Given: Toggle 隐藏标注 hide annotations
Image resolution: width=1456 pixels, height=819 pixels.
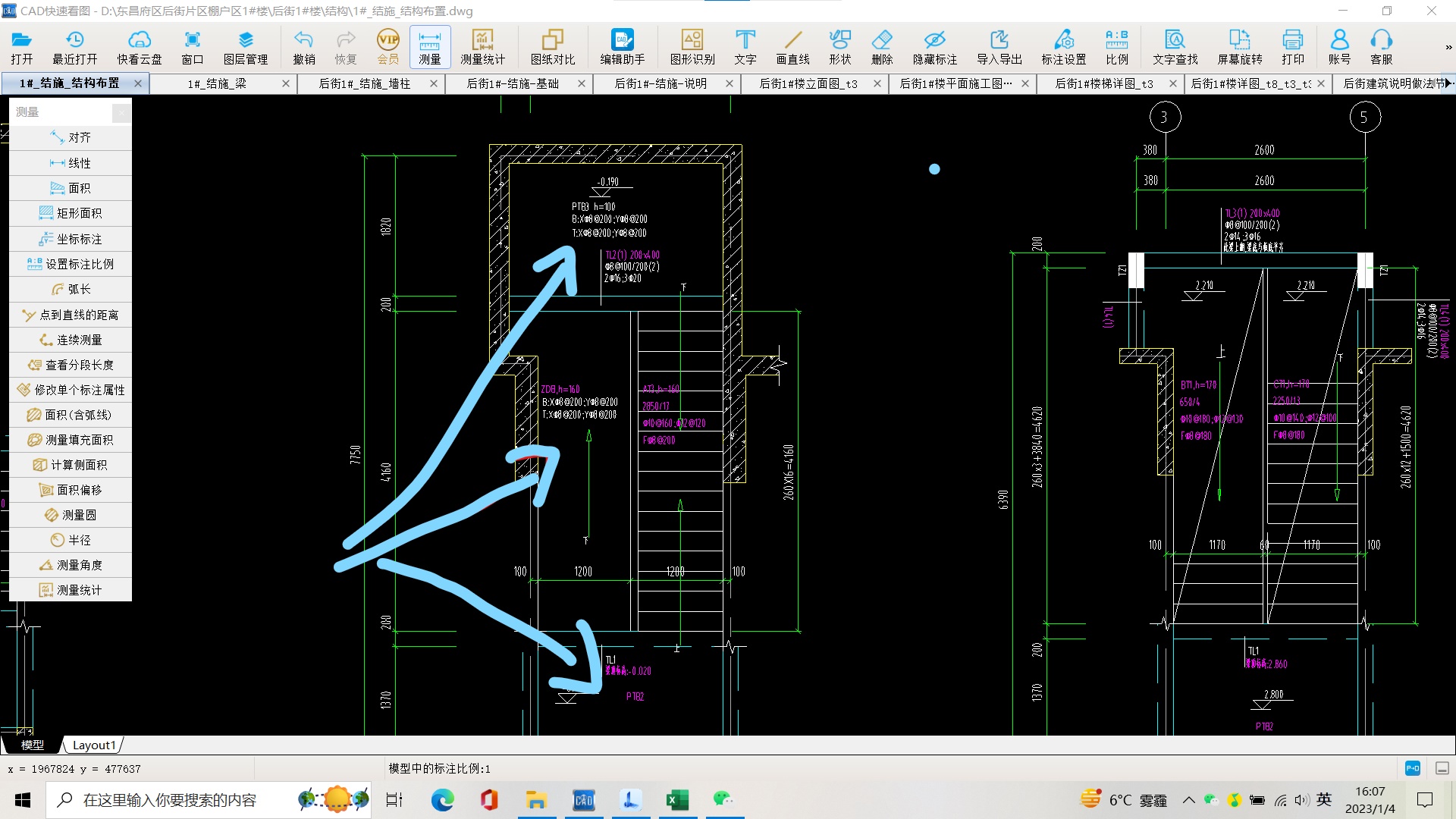Looking at the screenshot, I should 935,47.
